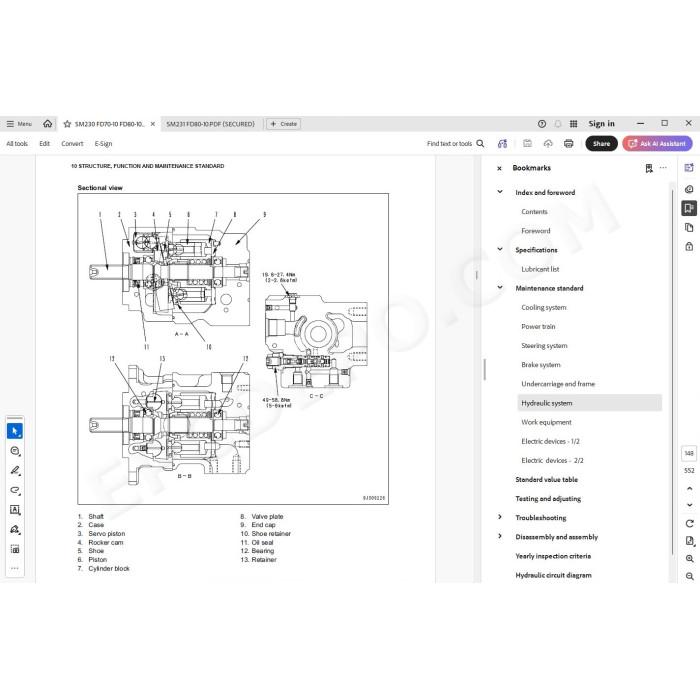The image size is (700, 700).
Task: Choose the freehand draw tool
Action: [x=15, y=490]
